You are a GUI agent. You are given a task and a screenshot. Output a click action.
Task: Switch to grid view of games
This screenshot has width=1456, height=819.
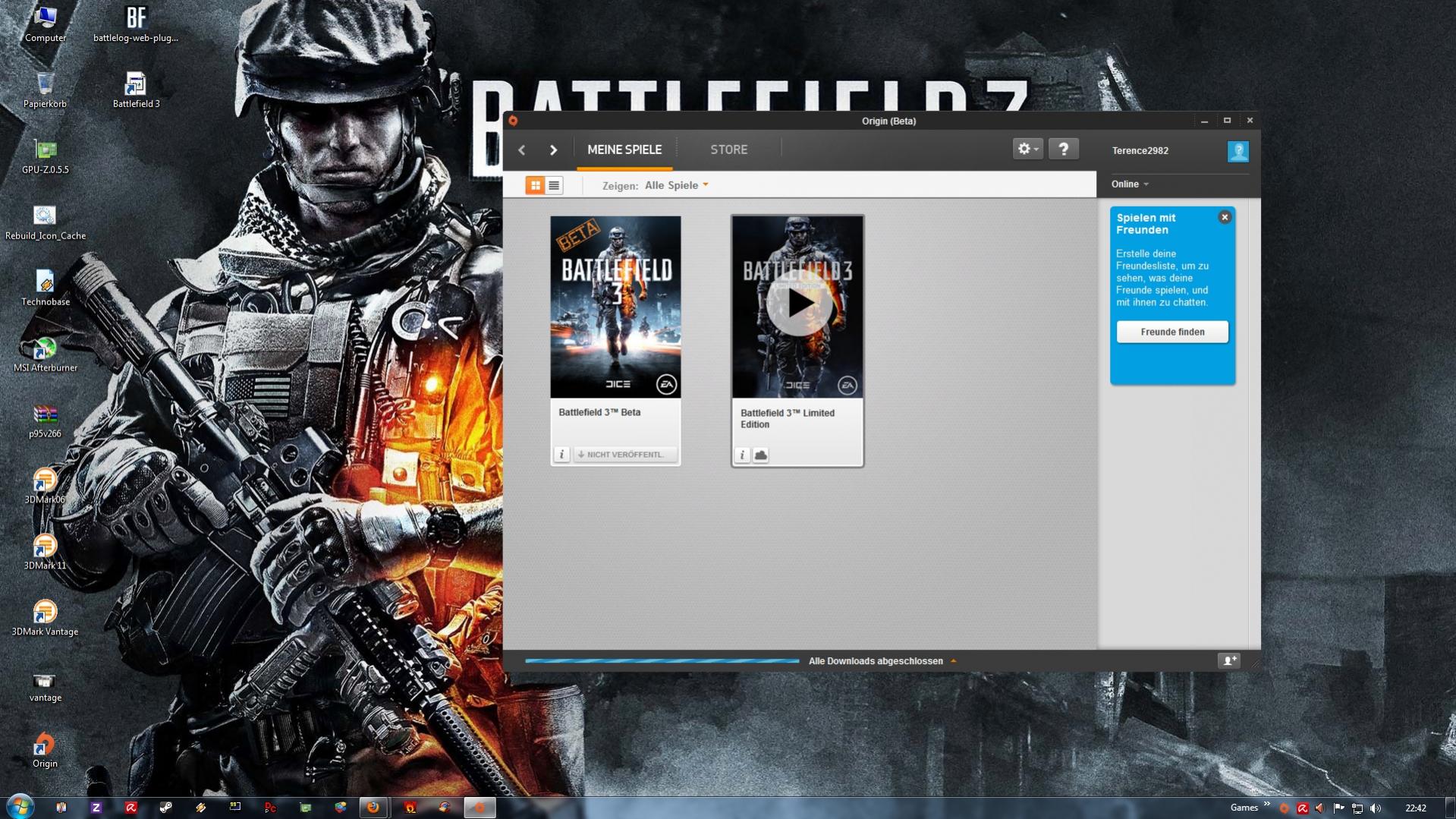[x=535, y=185]
